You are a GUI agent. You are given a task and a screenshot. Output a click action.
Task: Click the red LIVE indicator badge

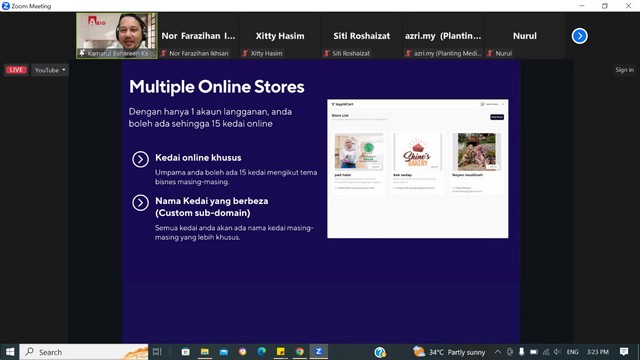click(x=16, y=70)
